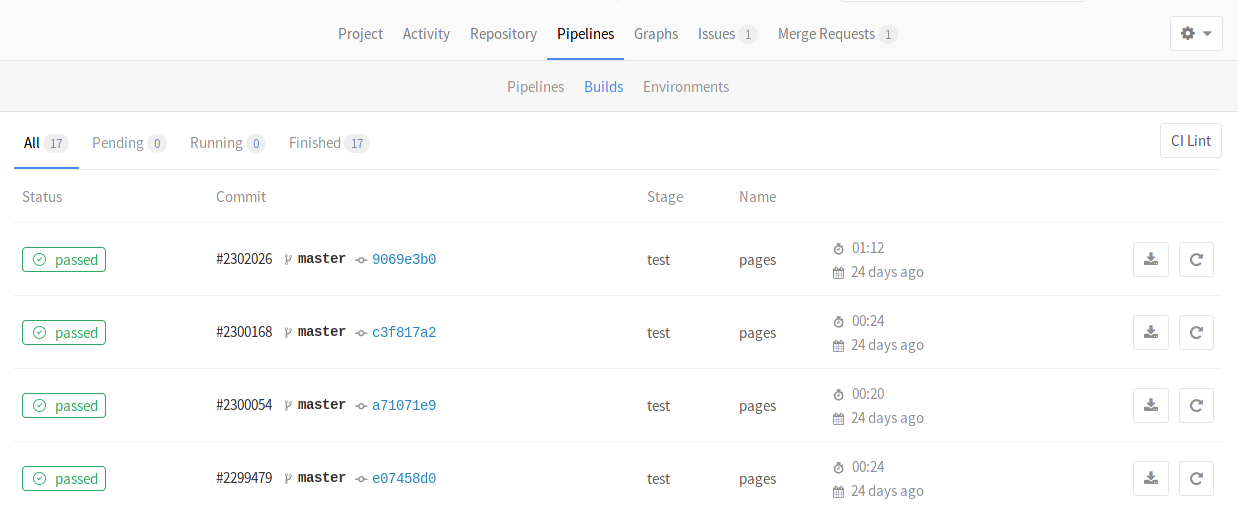Open build number #2300054
The image size is (1238, 514).
[244, 406]
